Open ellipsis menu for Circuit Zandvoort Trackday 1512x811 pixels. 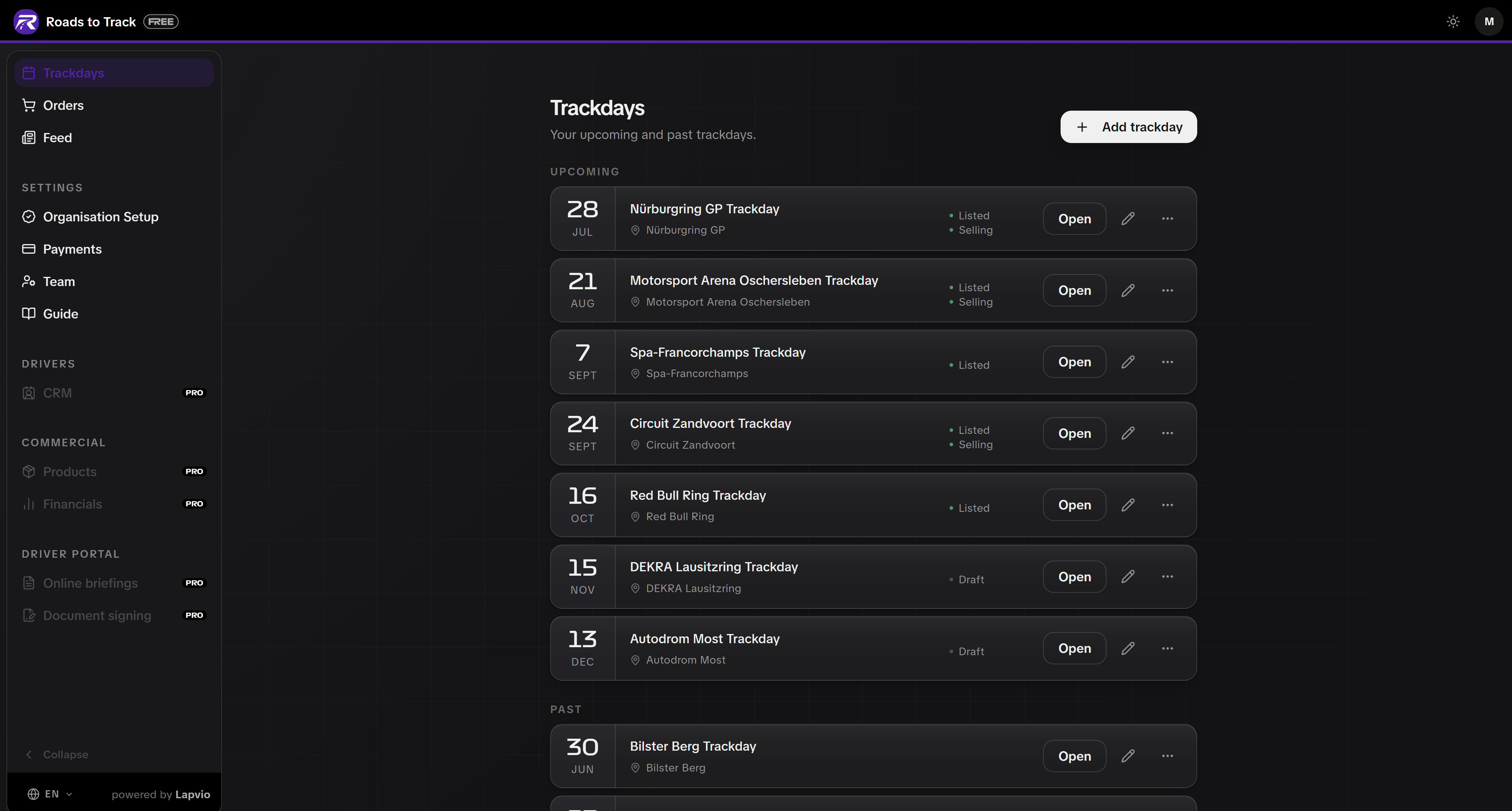1168,433
